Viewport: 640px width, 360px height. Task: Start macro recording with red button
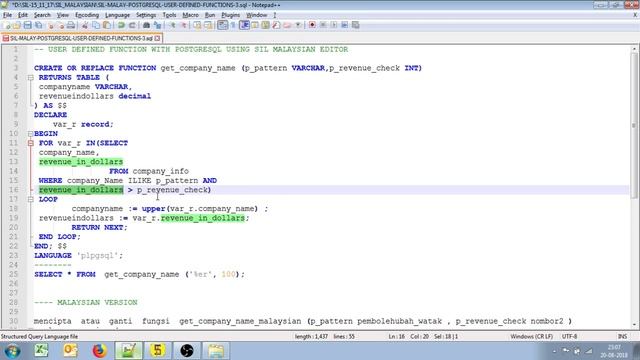[x=312, y=25]
